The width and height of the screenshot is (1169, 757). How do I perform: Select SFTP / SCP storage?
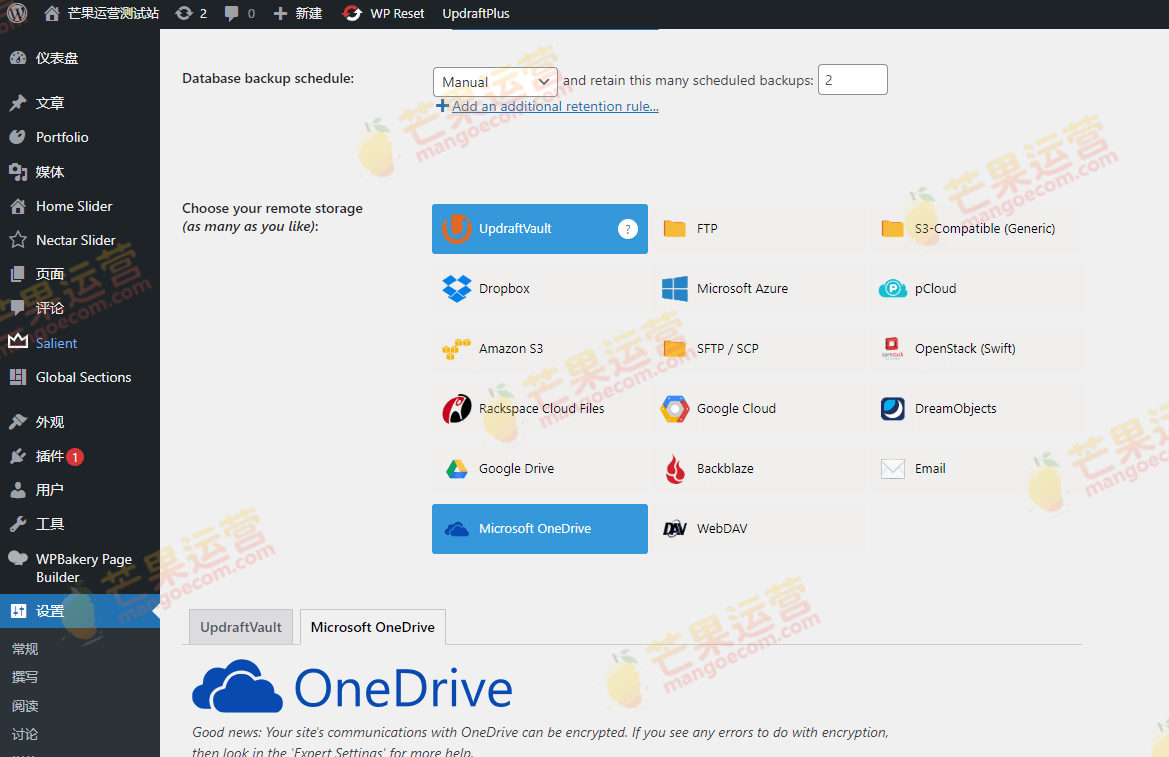[757, 348]
